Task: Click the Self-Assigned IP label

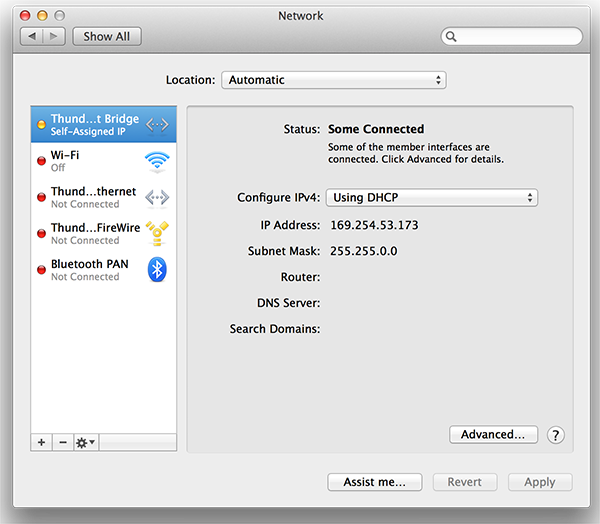Action: point(88,132)
